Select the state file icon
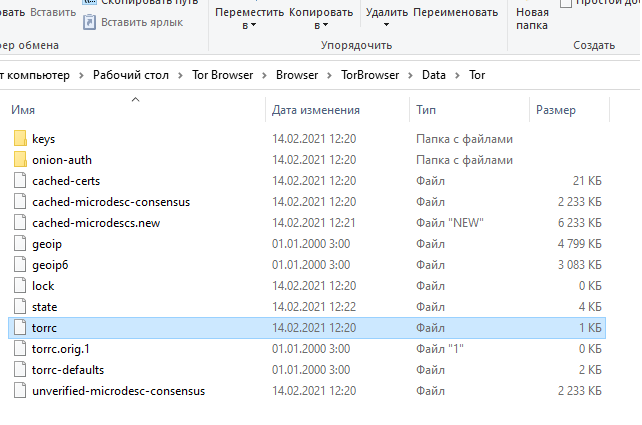This screenshot has width=642, height=425. point(20,306)
